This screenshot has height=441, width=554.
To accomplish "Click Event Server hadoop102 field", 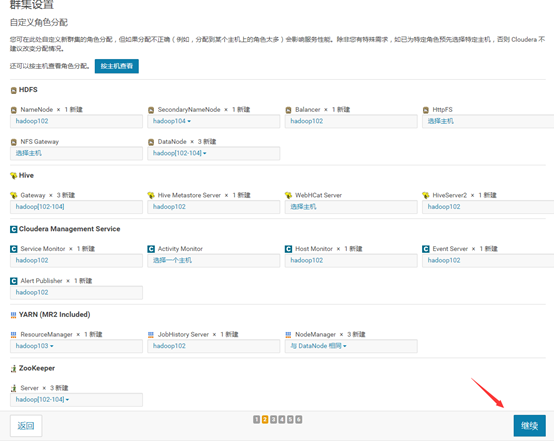I will click(x=488, y=260).
